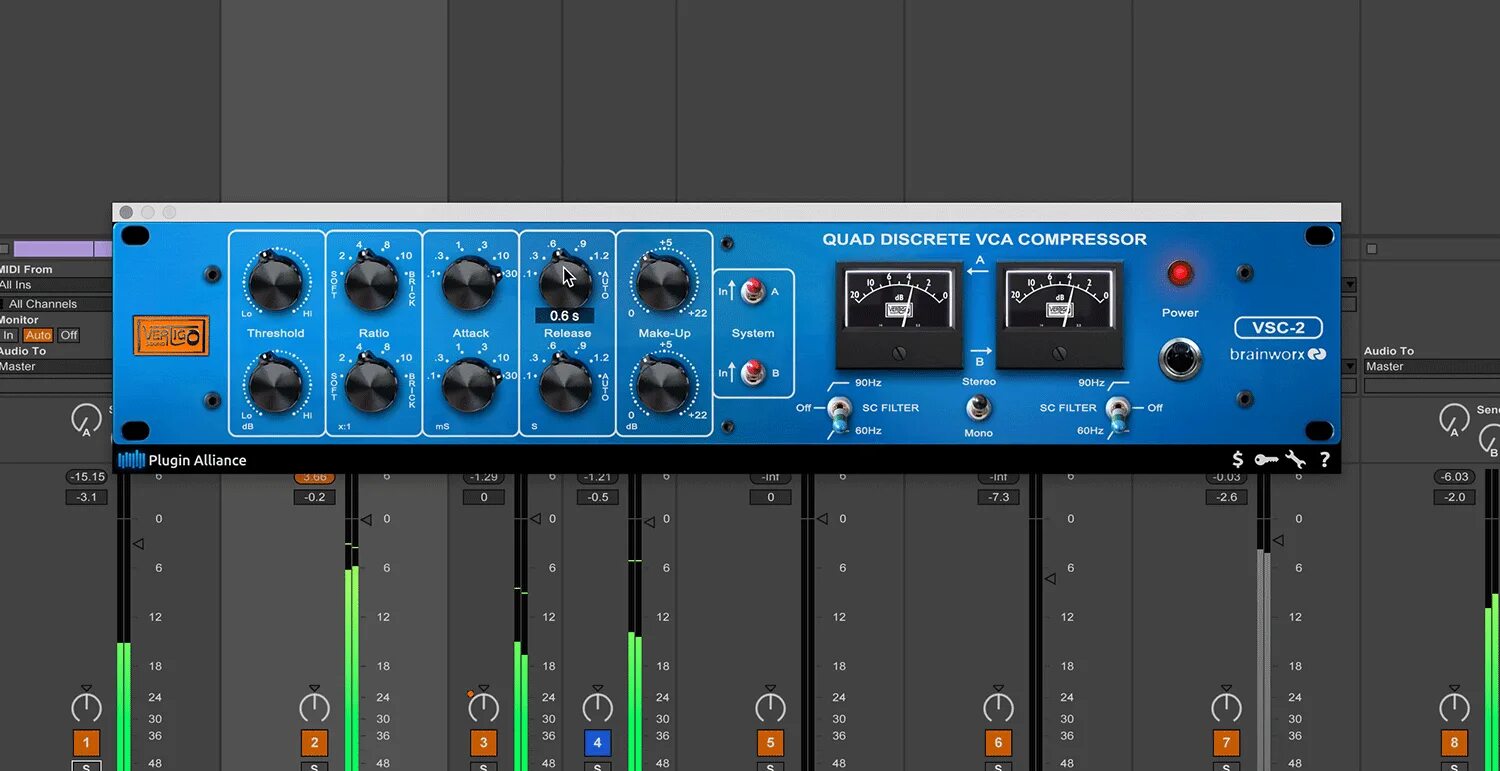Screen dimensions: 1500x771
Task: Open the MIDI From 'All Ins' dropdown
Action: 56,285
